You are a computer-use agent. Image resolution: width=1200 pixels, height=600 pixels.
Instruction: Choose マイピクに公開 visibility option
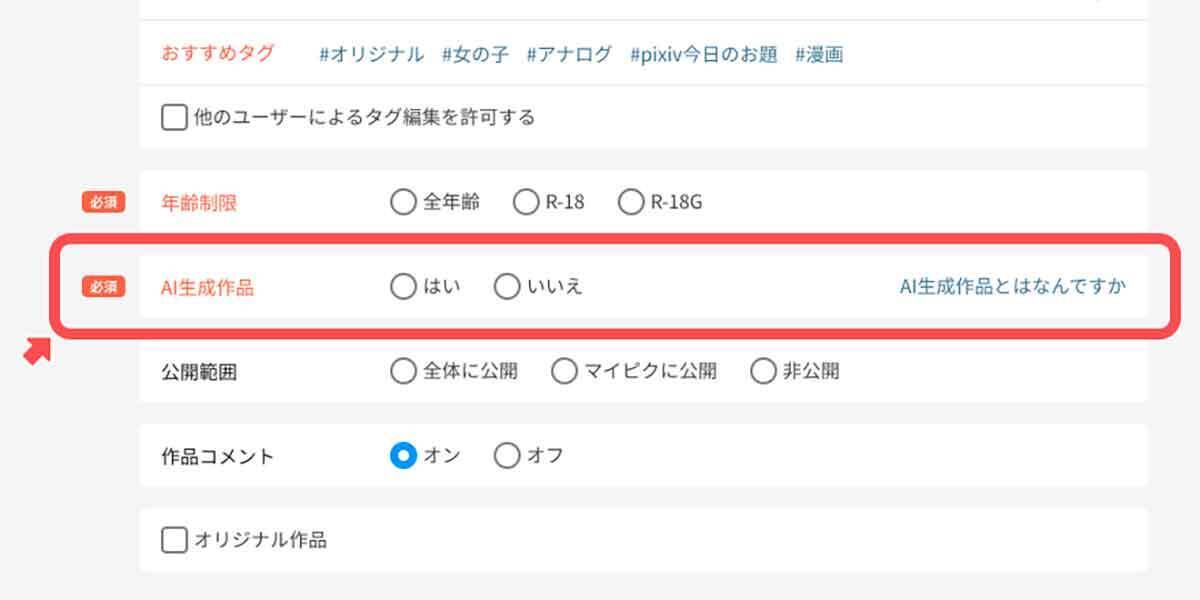click(564, 372)
